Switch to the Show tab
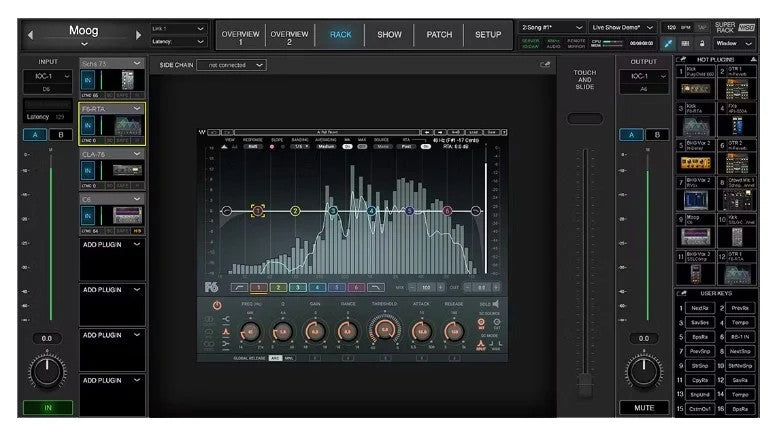780x433 pixels. tap(390, 35)
